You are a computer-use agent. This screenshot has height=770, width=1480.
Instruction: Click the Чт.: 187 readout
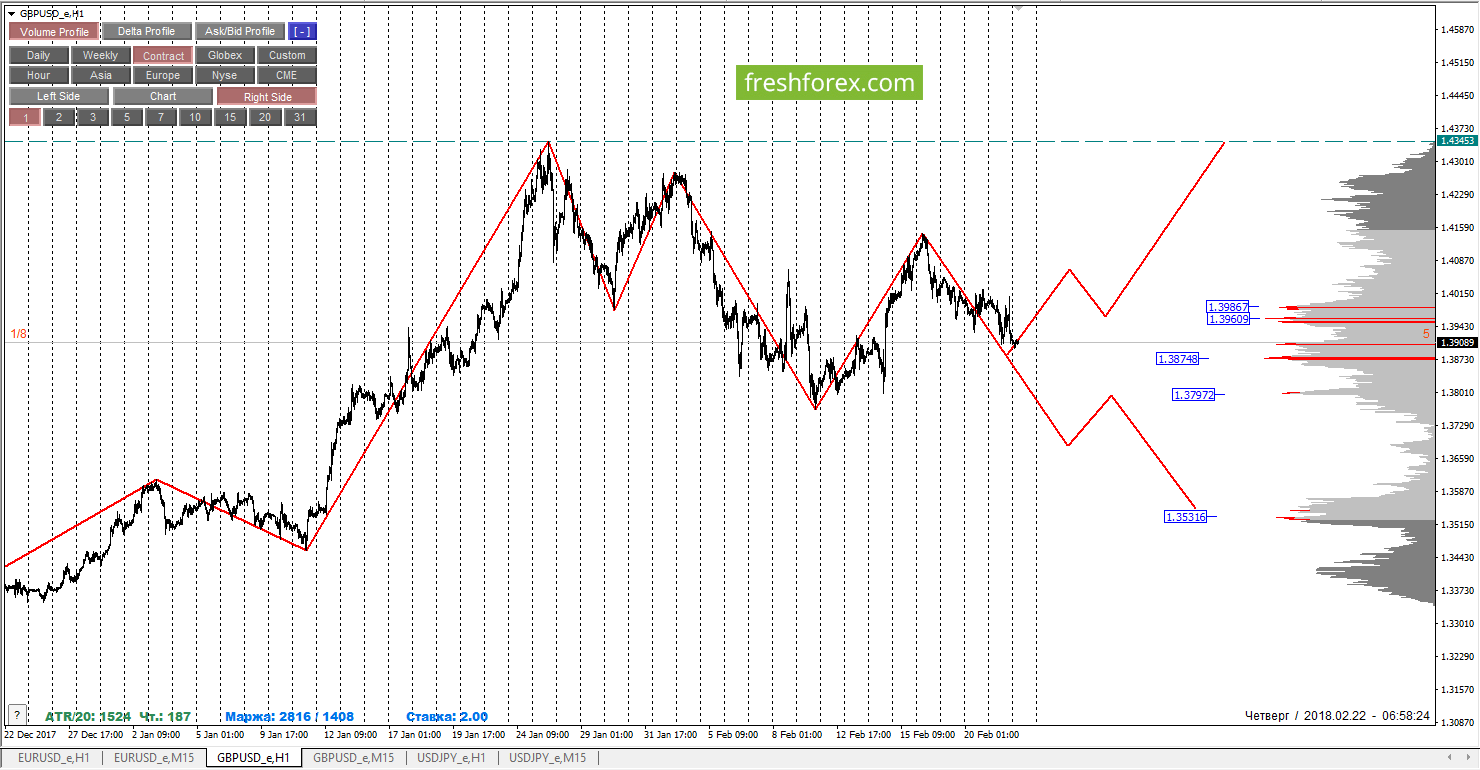pyautogui.click(x=165, y=717)
